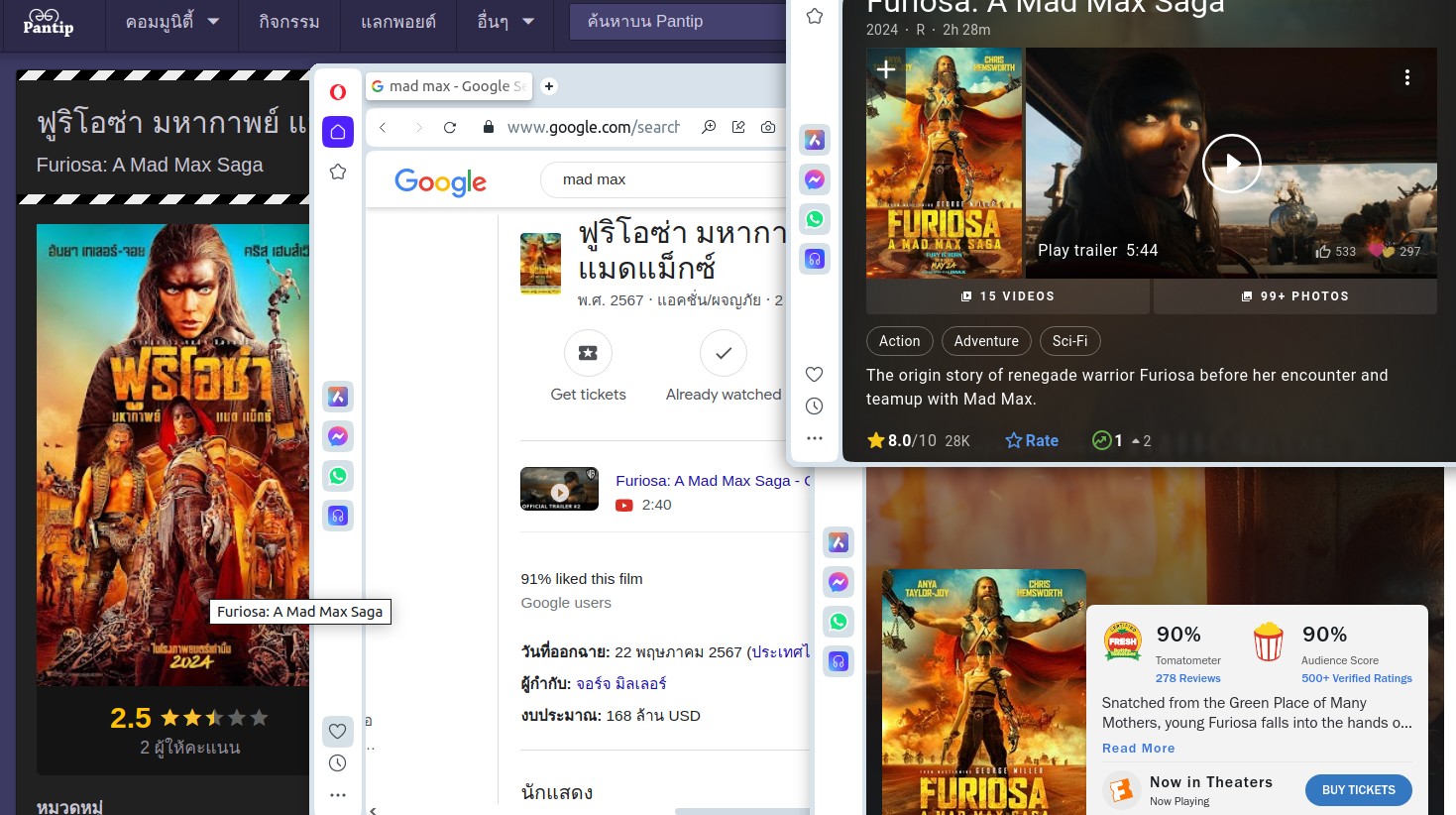
Task: Open find-in-page magnifier icon in address bar
Action: (x=709, y=127)
